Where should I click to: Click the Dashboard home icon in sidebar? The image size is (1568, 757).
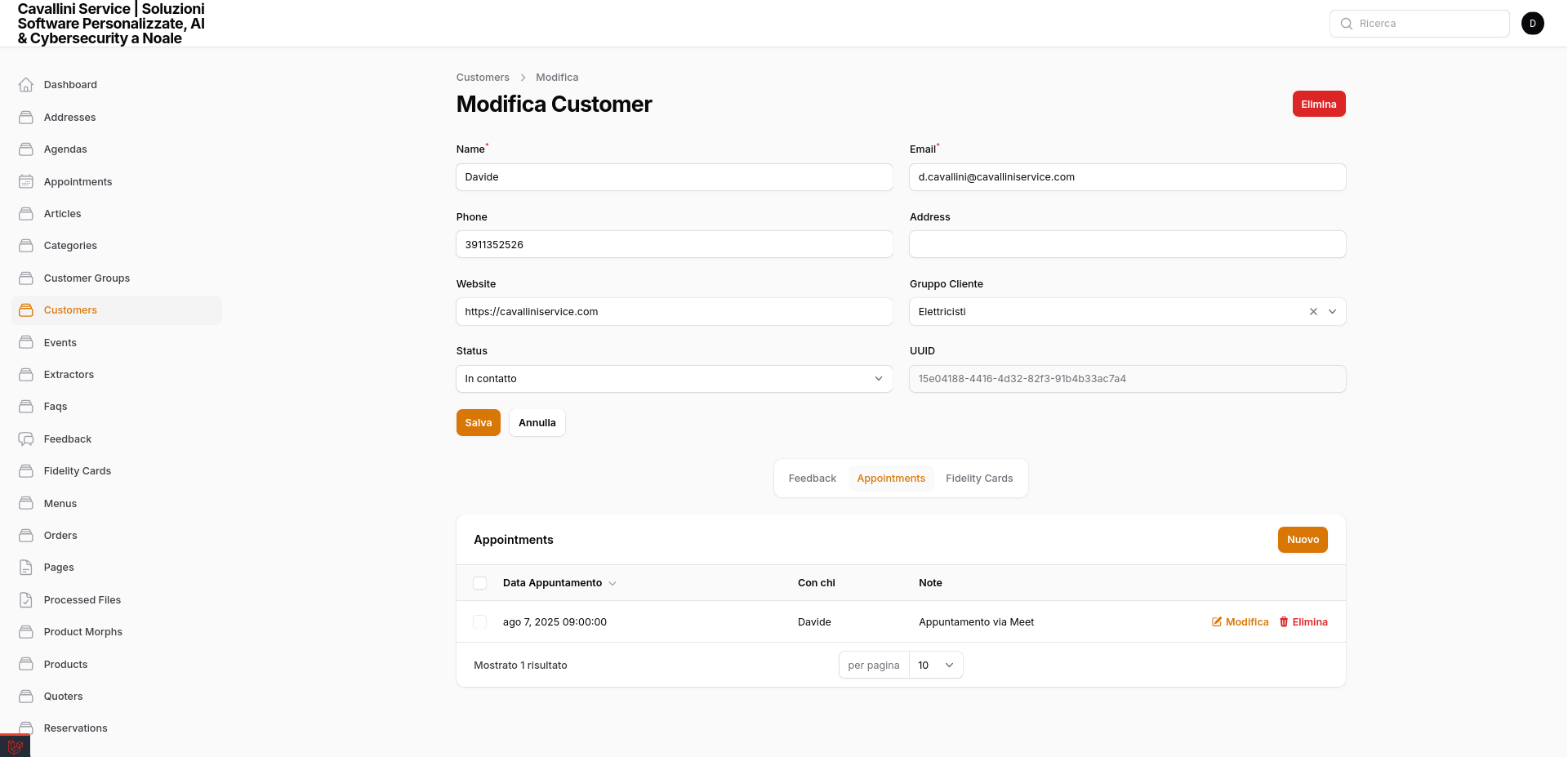[x=26, y=85]
